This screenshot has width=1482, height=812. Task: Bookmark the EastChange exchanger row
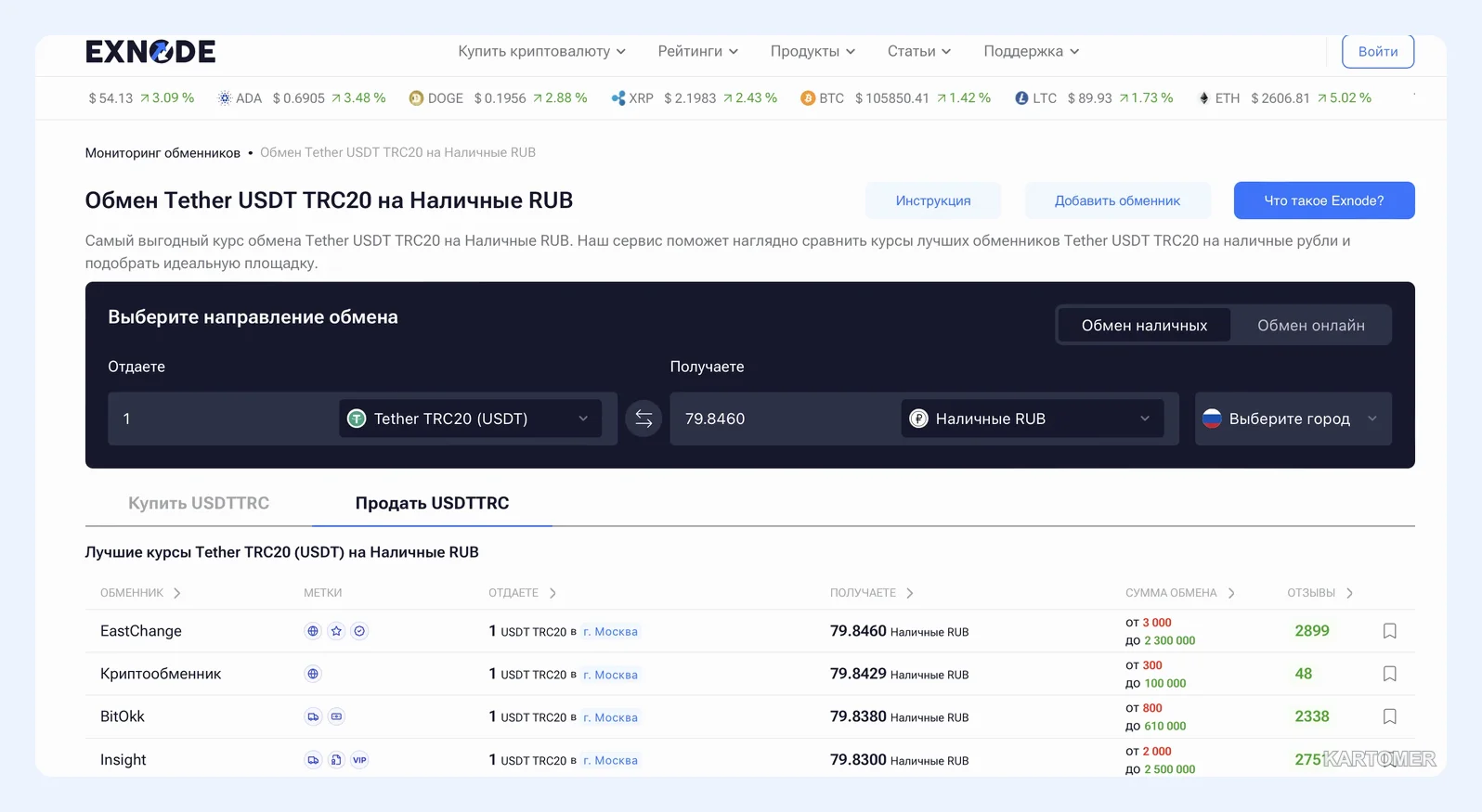pyautogui.click(x=1389, y=631)
